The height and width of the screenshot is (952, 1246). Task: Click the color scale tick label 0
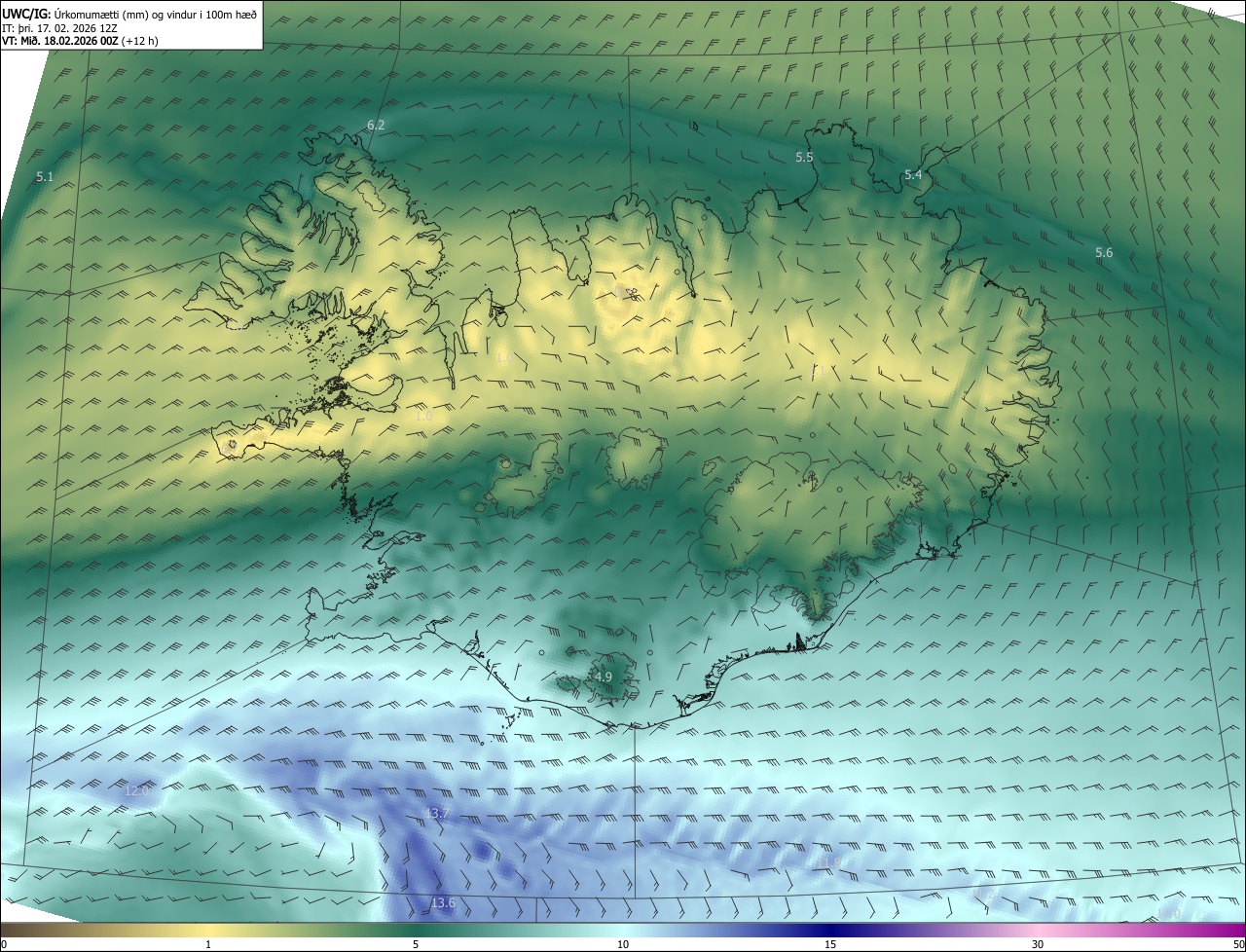tap(3, 944)
